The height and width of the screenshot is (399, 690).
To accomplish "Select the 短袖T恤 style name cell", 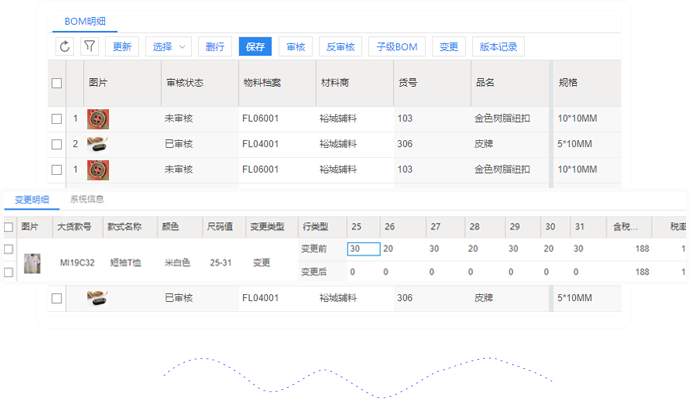I will coord(125,263).
